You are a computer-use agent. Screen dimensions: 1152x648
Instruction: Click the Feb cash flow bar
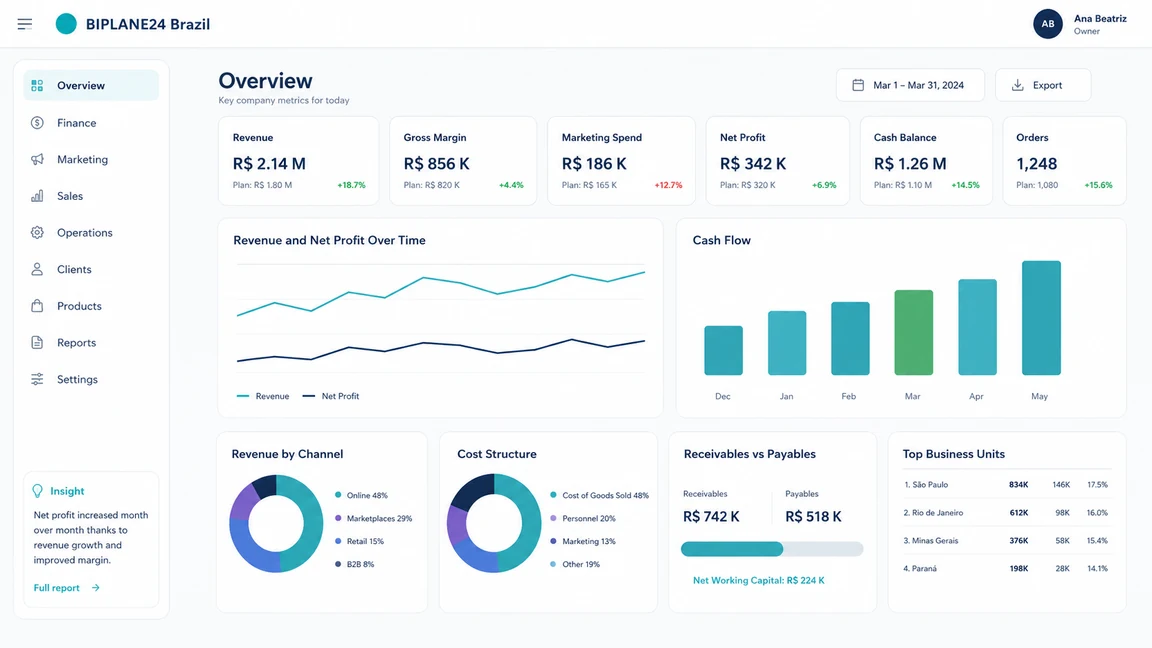pos(850,339)
